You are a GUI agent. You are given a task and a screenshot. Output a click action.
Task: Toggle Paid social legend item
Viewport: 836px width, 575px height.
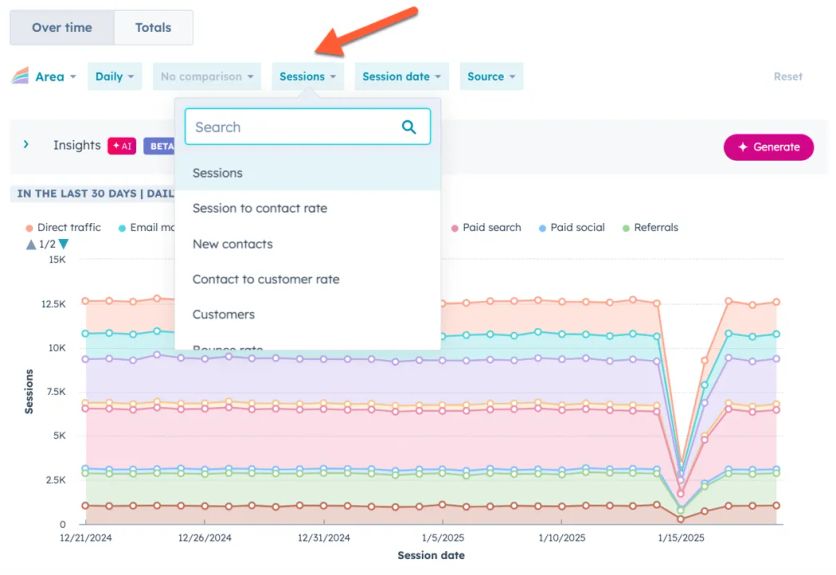pyautogui.click(x=572, y=227)
